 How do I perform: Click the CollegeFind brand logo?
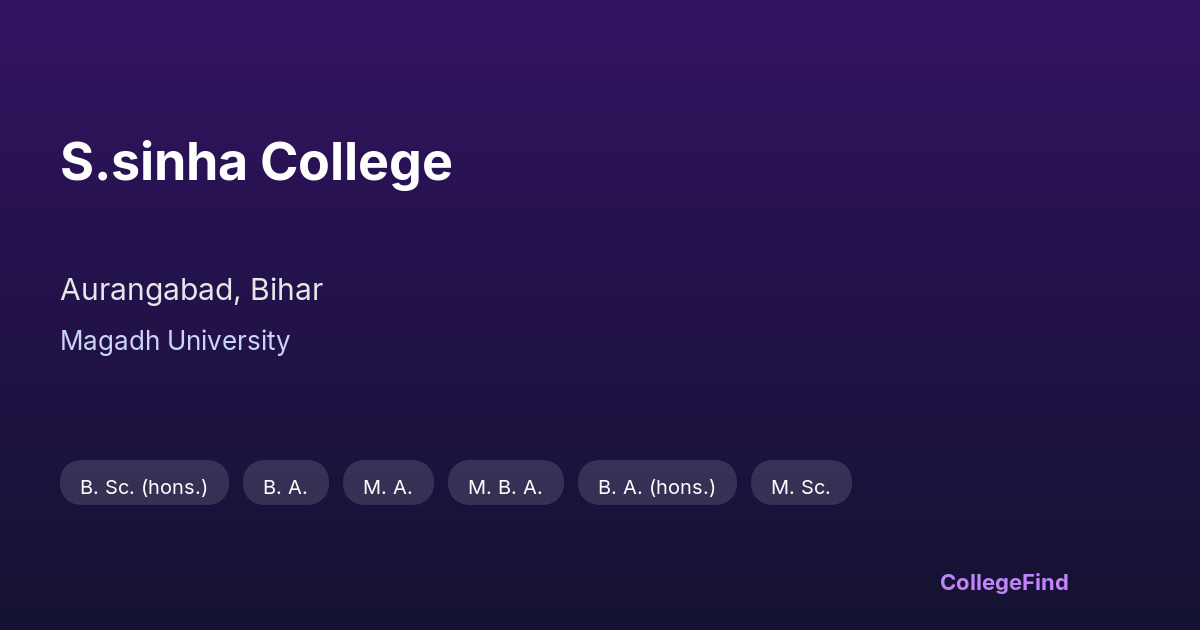tap(1003, 582)
